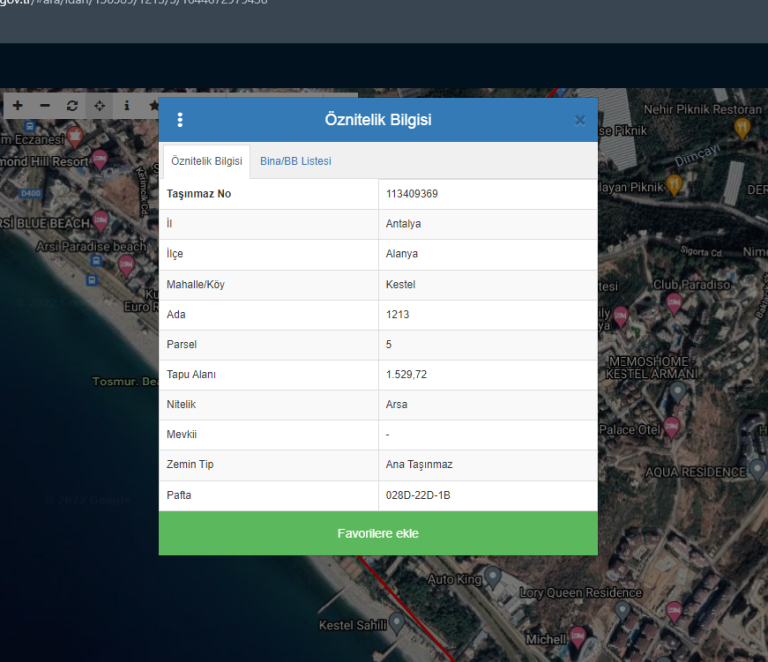Select the Öznitelik Bilgisi tab
Viewport: 768px width, 662px height.
pos(206,161)
